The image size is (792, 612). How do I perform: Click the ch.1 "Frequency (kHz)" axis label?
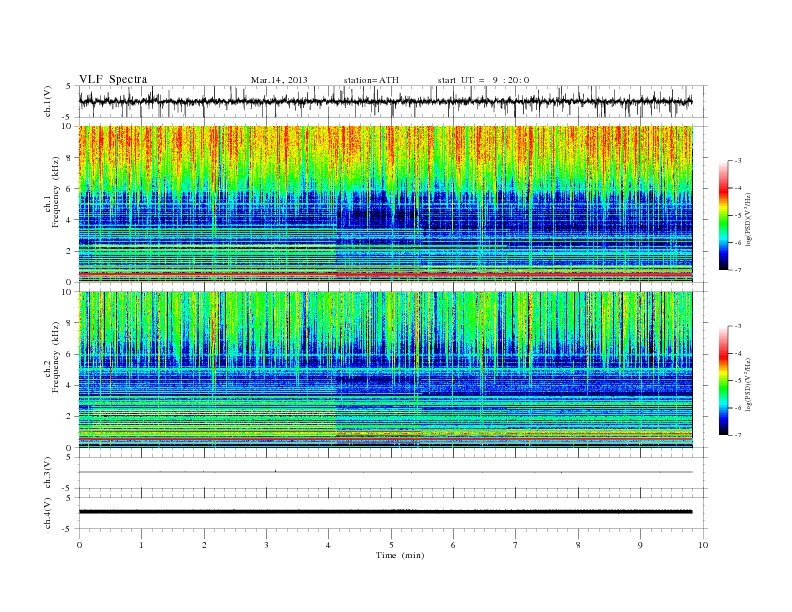tap(55, 192)
